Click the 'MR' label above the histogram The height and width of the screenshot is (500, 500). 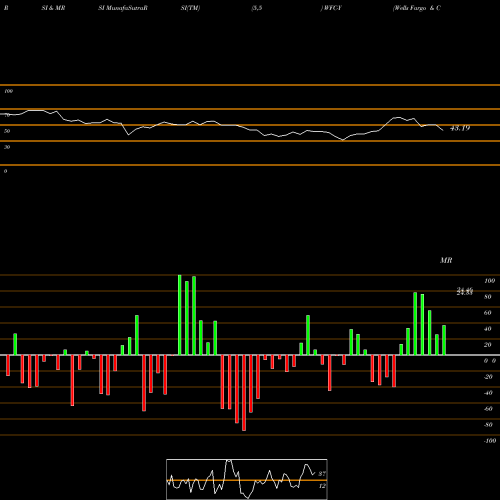coord(446,260)
